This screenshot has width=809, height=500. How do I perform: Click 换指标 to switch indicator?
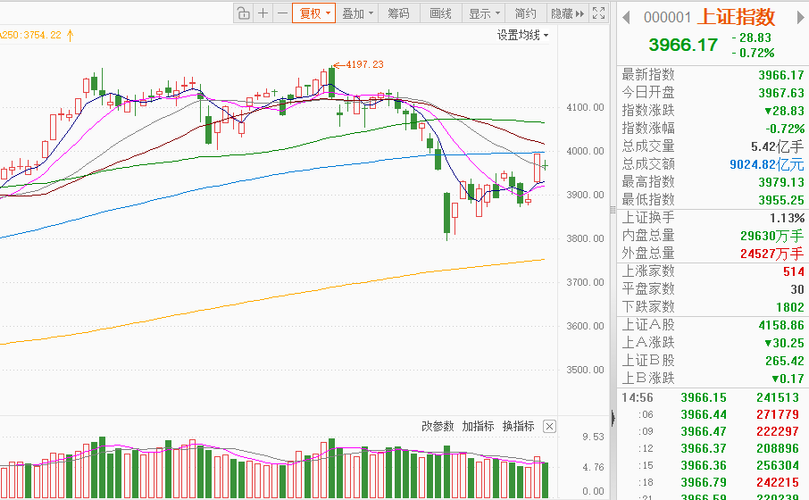518,426
